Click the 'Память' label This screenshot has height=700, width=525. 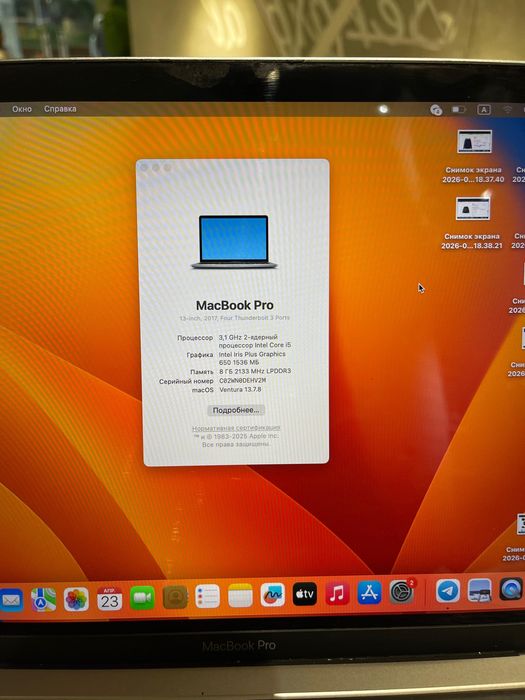coord(202,372)
